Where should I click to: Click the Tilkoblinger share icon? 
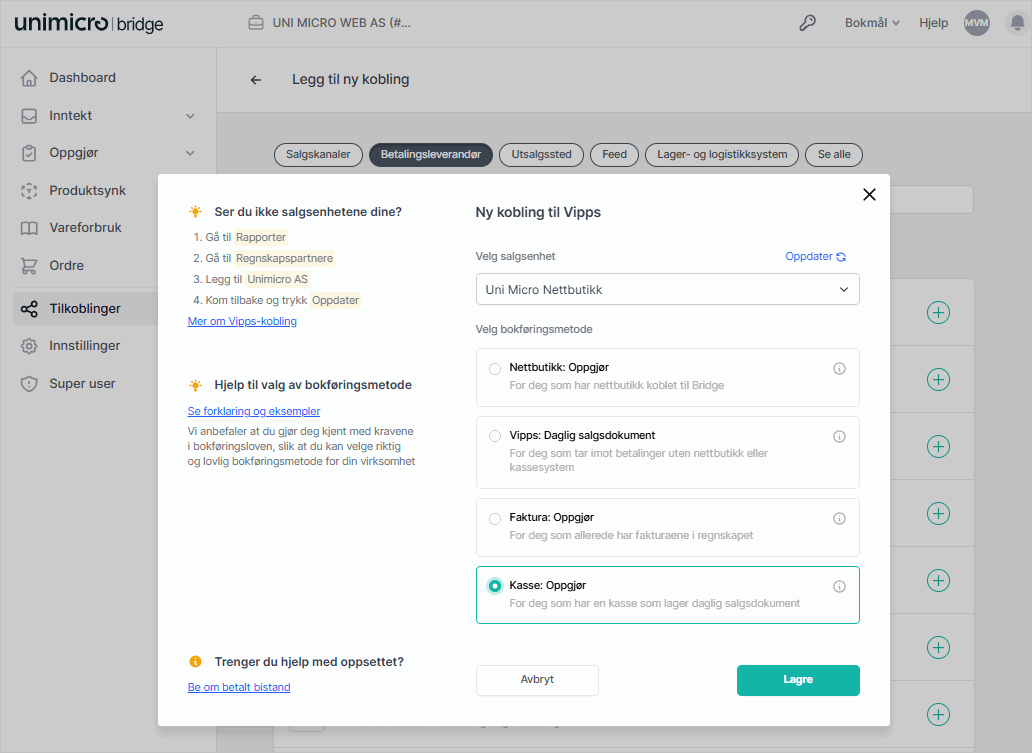(x=29, y=309)
